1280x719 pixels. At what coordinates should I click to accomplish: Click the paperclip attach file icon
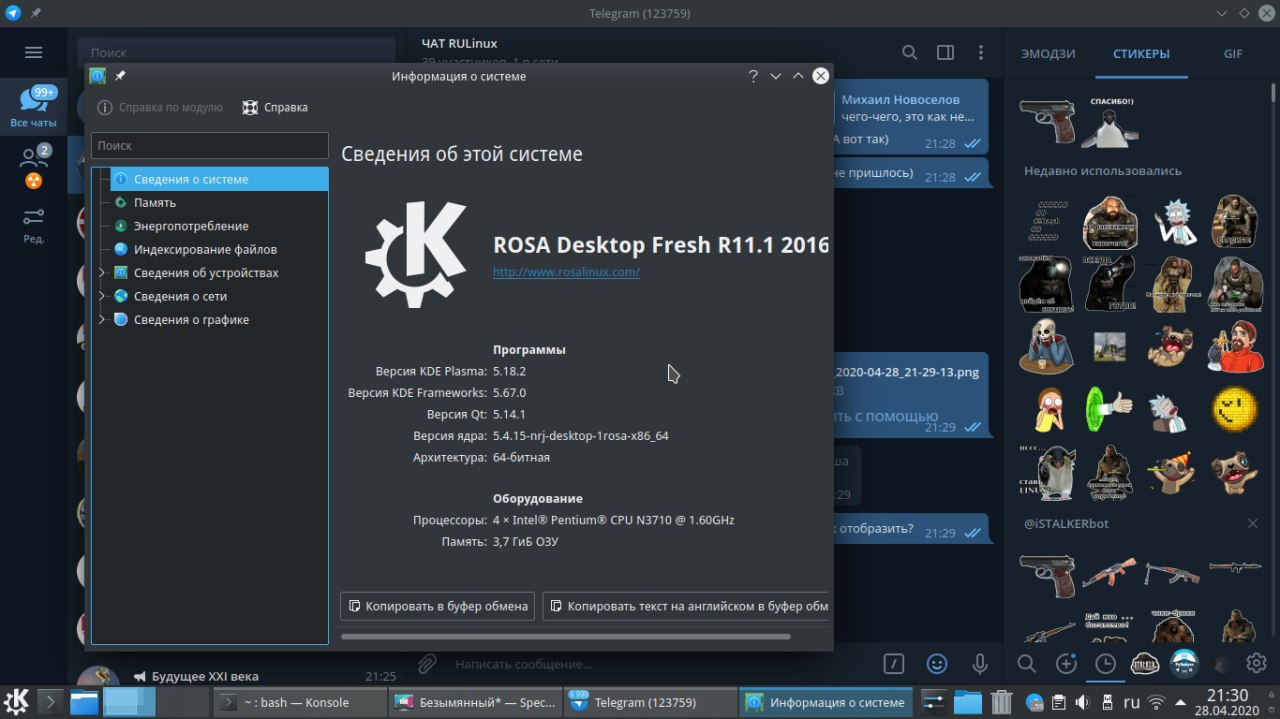[427, 664]
